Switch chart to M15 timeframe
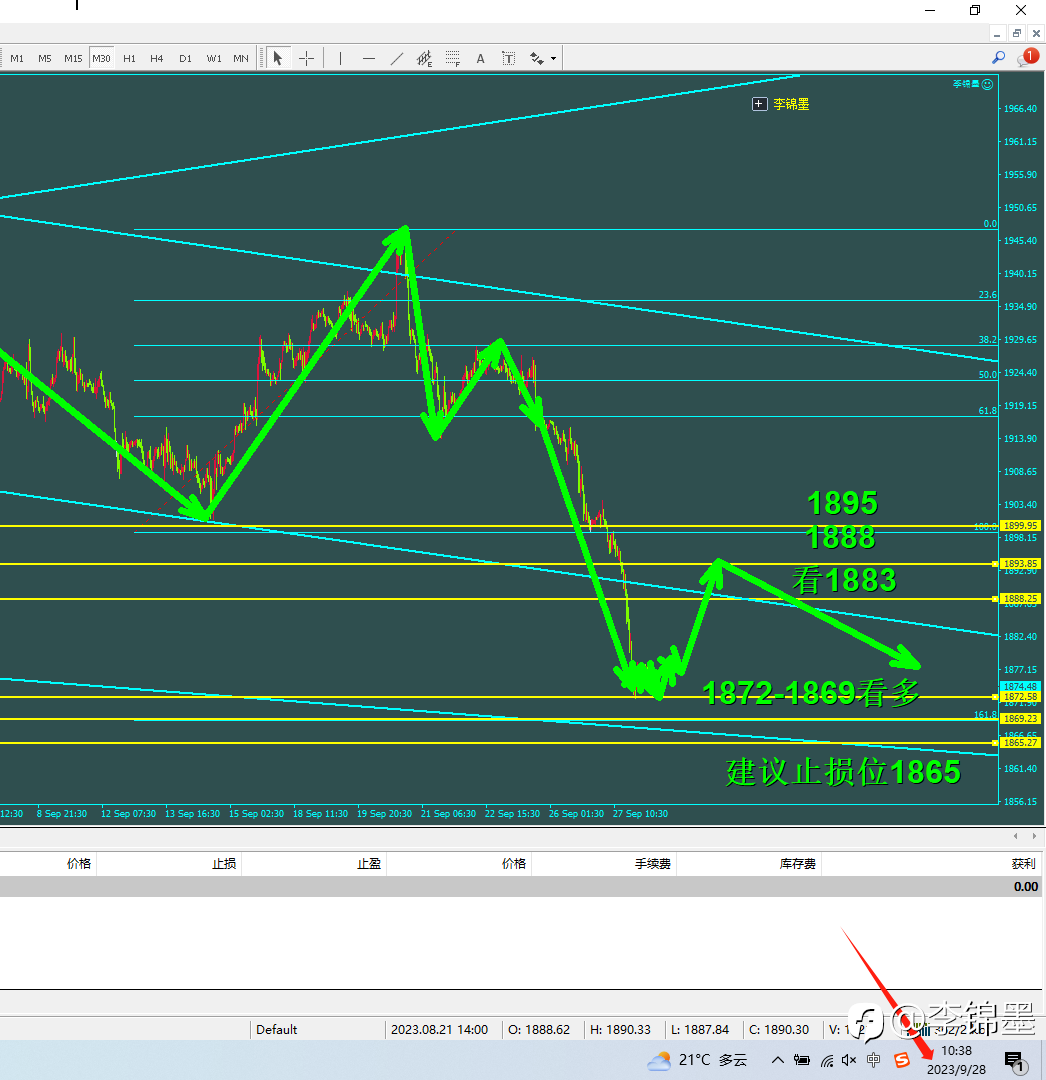This screenshot has width=1046, height=1080. (73, 59)
